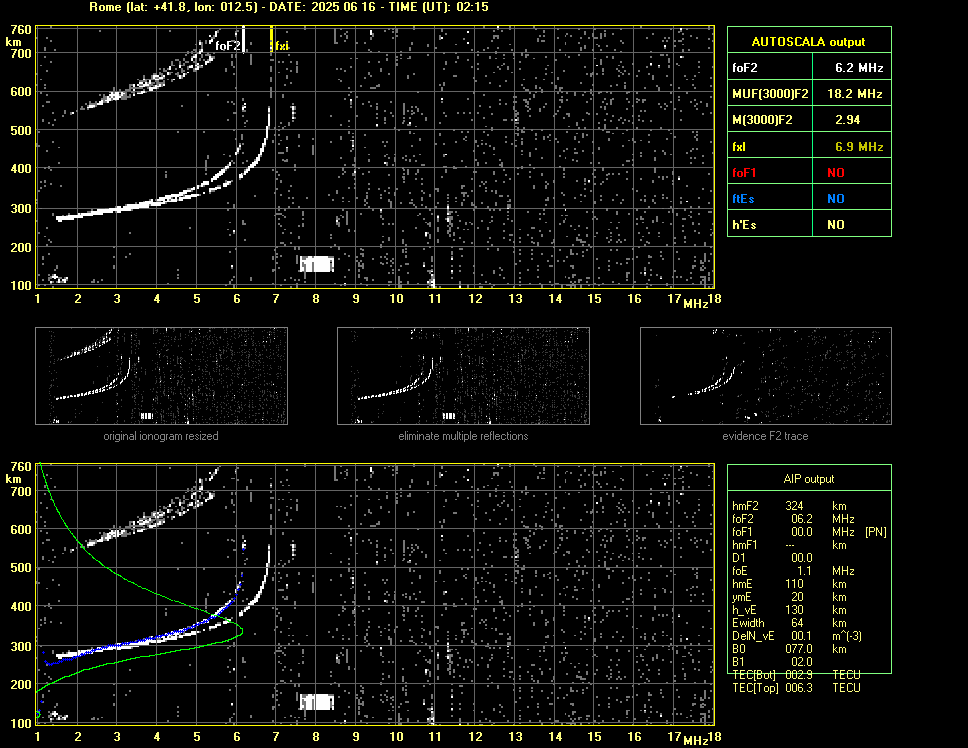Image resolution: width=968 pixels, height=748 pixels.
Task: Select the 18.2 MHz value cell
Action: tap(852, 93)
